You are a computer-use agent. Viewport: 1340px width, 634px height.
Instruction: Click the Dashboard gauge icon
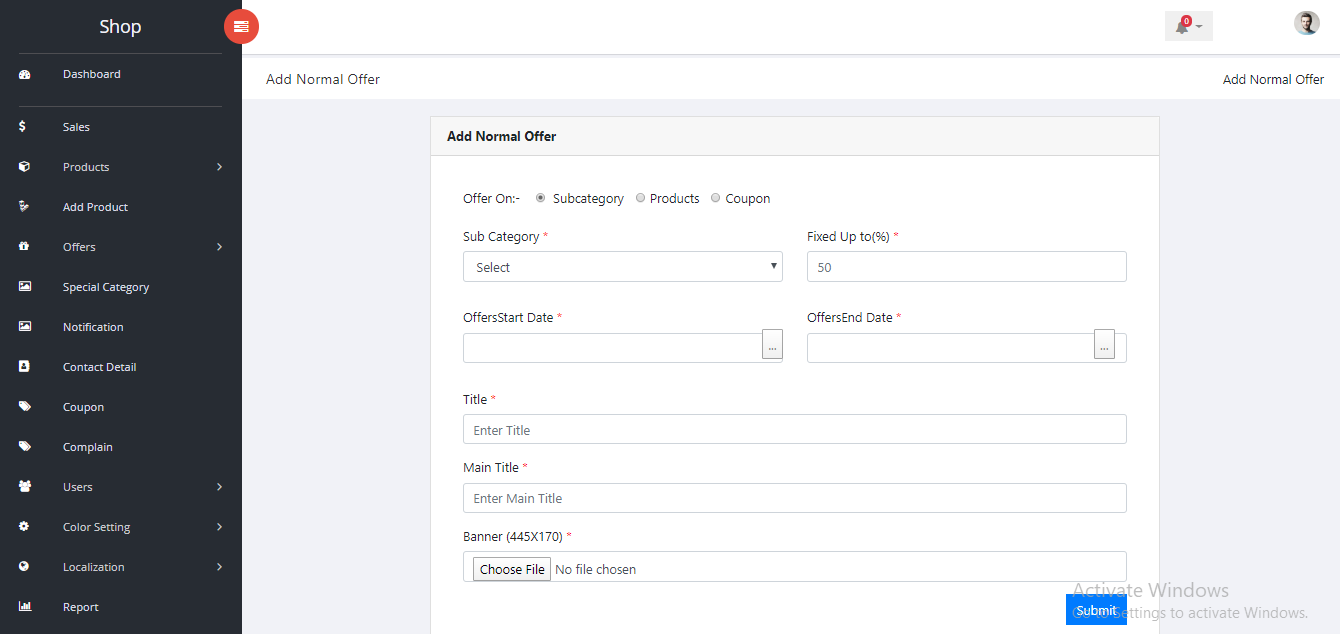[25, 75]
